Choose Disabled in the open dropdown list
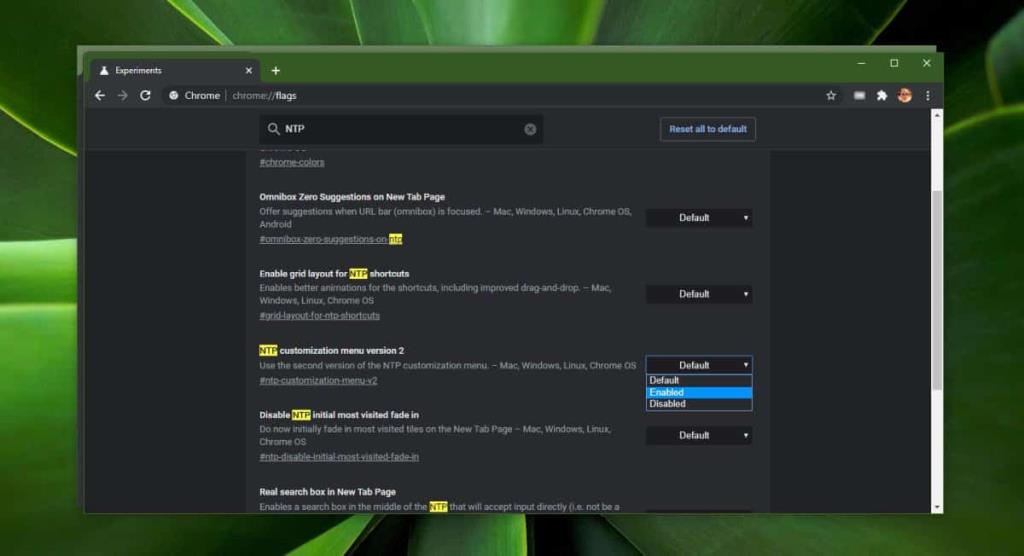This screenshot has width=1024, height=556. [x=699, y=404]
